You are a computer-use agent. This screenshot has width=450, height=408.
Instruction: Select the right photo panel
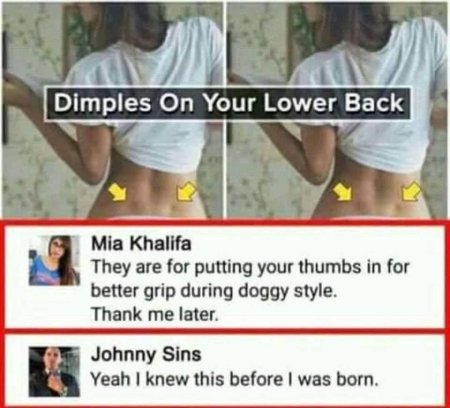coord(337,110)
